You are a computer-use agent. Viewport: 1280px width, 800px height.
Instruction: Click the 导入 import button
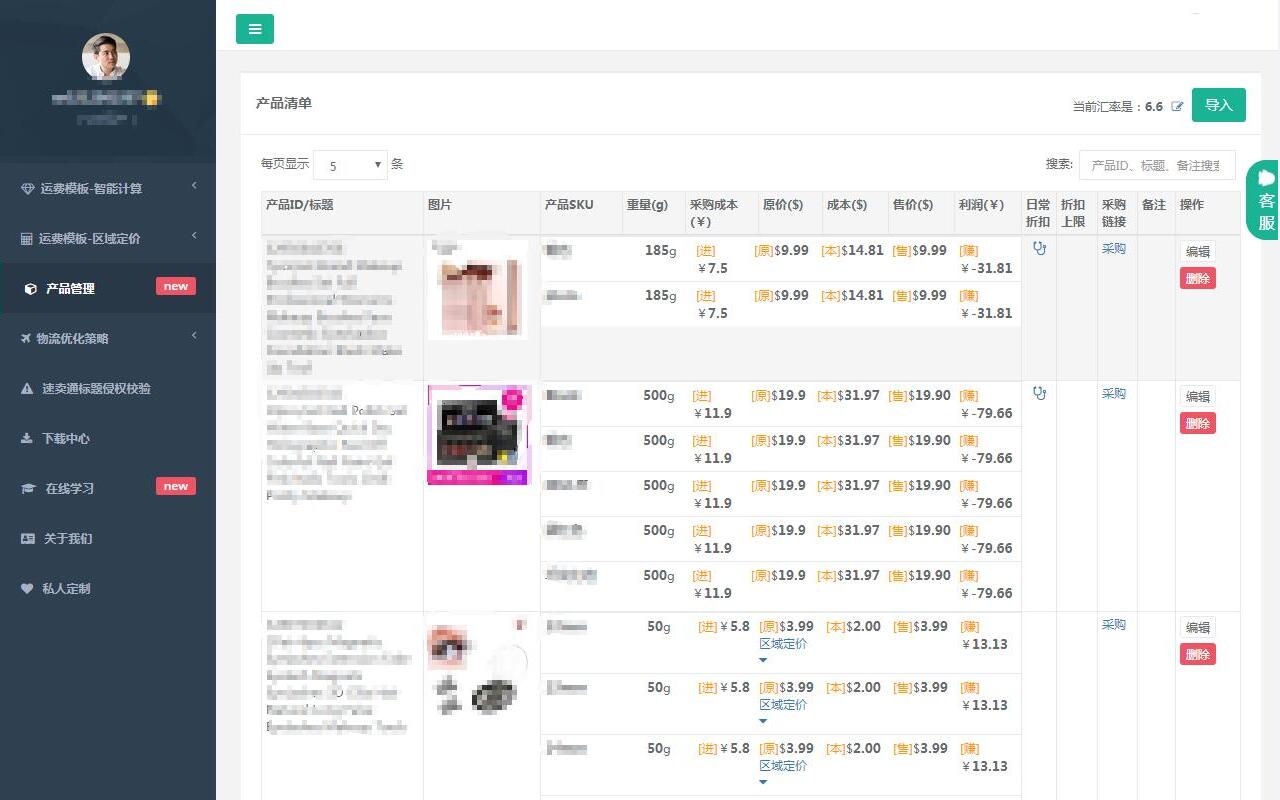pos(1218,104)
